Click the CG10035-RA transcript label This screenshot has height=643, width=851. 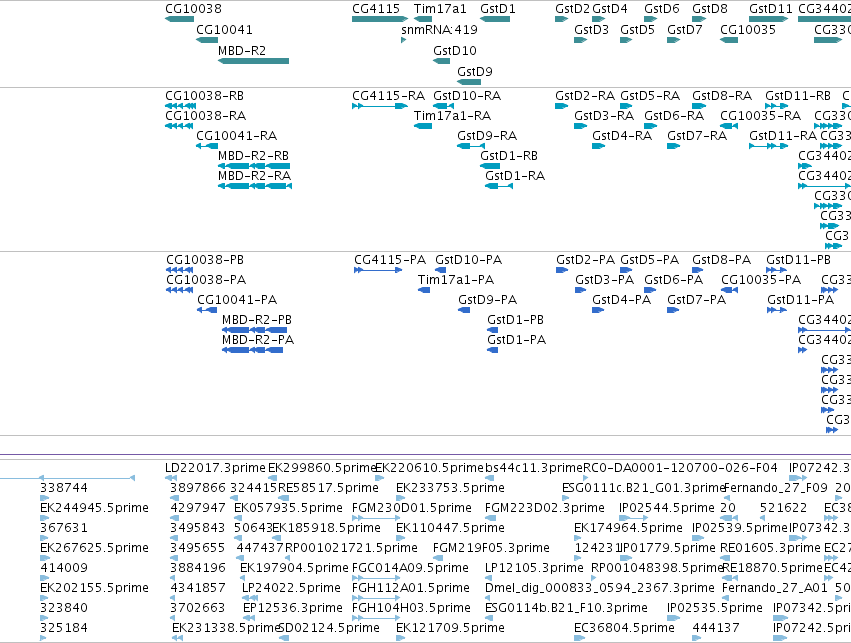[760, 116]
